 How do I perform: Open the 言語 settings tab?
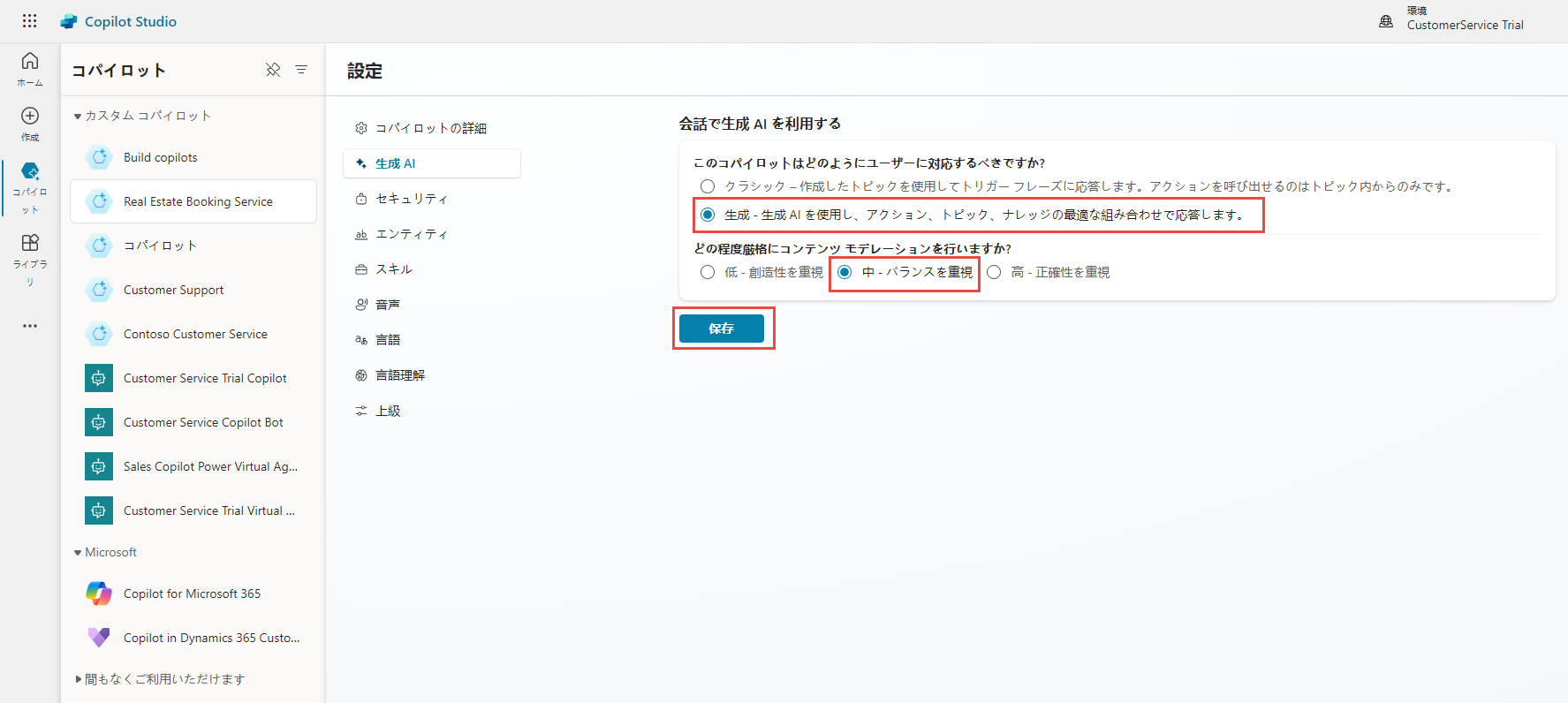pos(432,340)
